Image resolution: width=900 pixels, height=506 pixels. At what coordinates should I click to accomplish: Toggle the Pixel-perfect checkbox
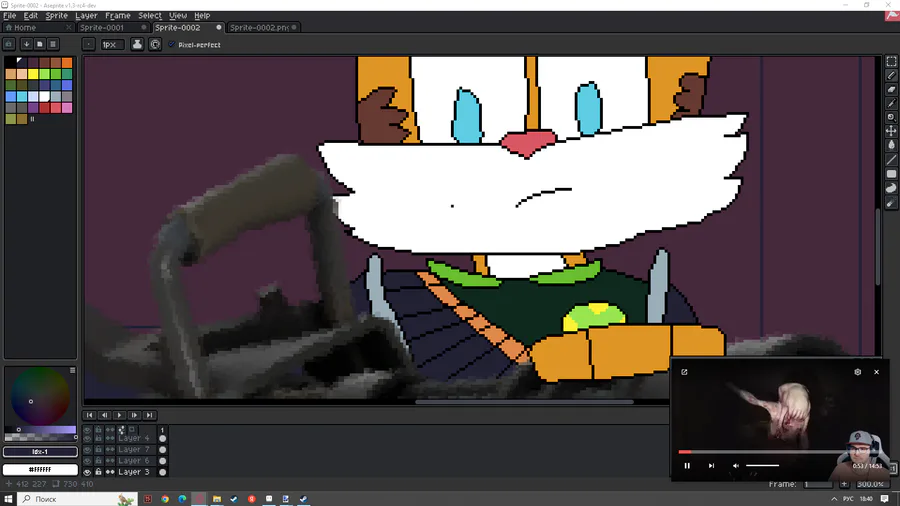(172, 44)
